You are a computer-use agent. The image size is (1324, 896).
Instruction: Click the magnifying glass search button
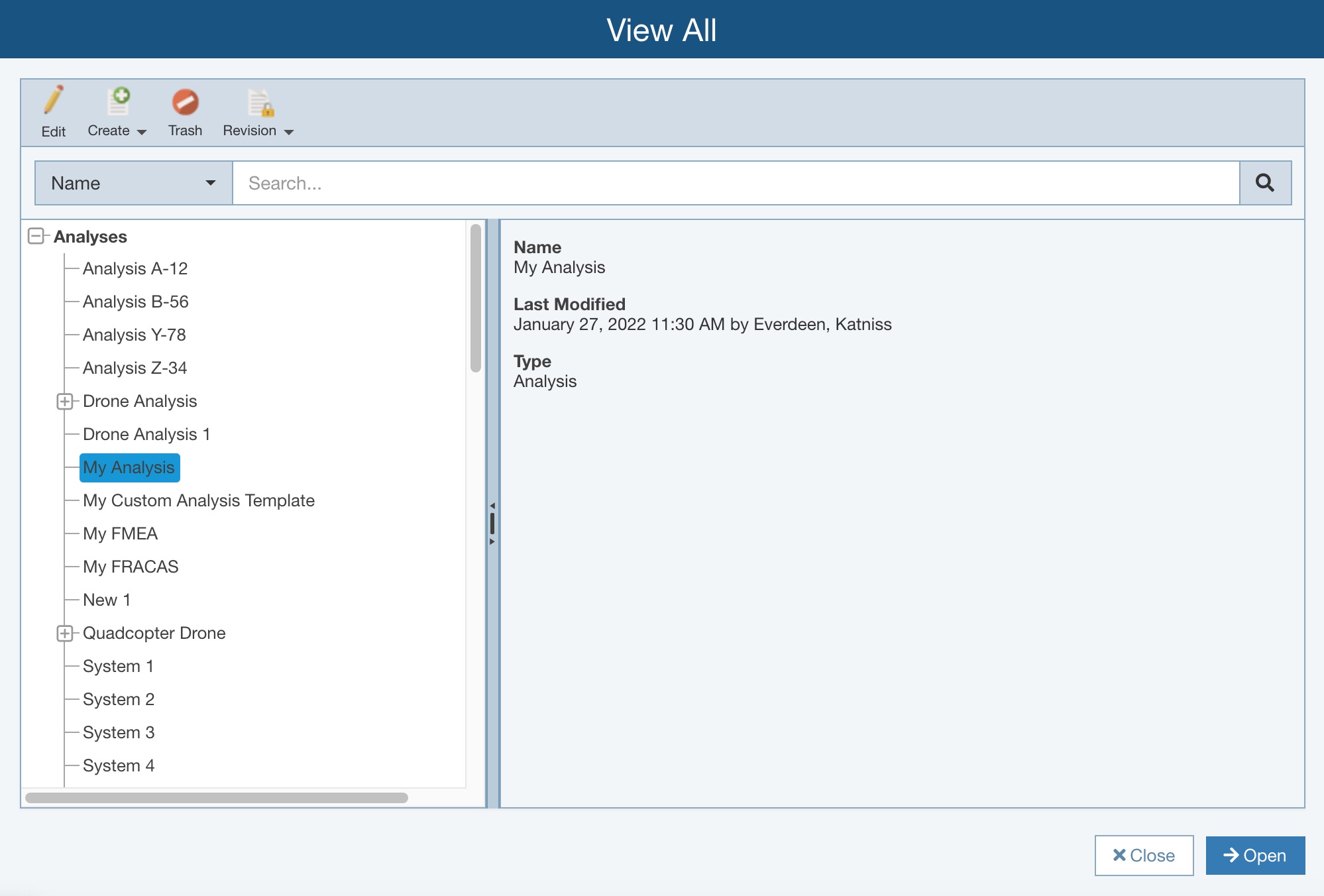1264,183
